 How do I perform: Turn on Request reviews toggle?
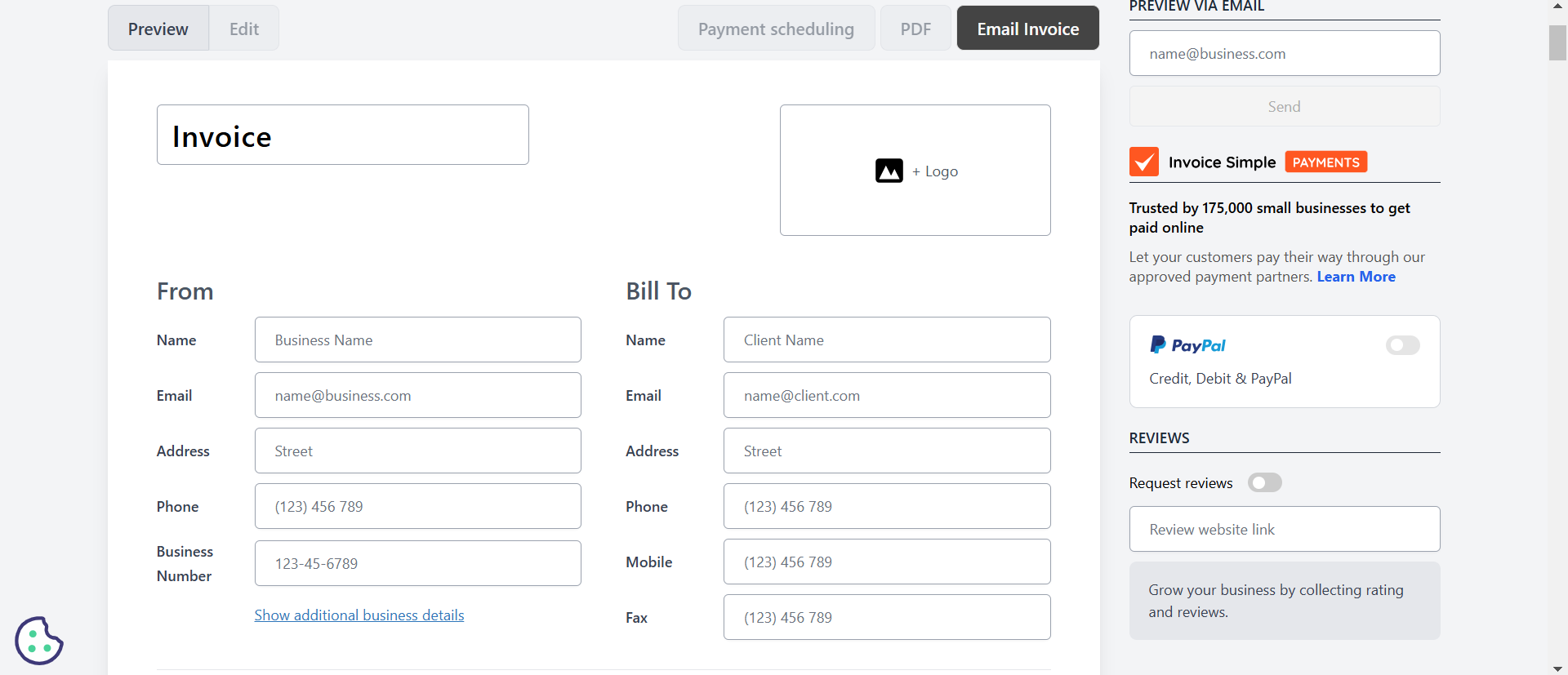coord(1264,482)
